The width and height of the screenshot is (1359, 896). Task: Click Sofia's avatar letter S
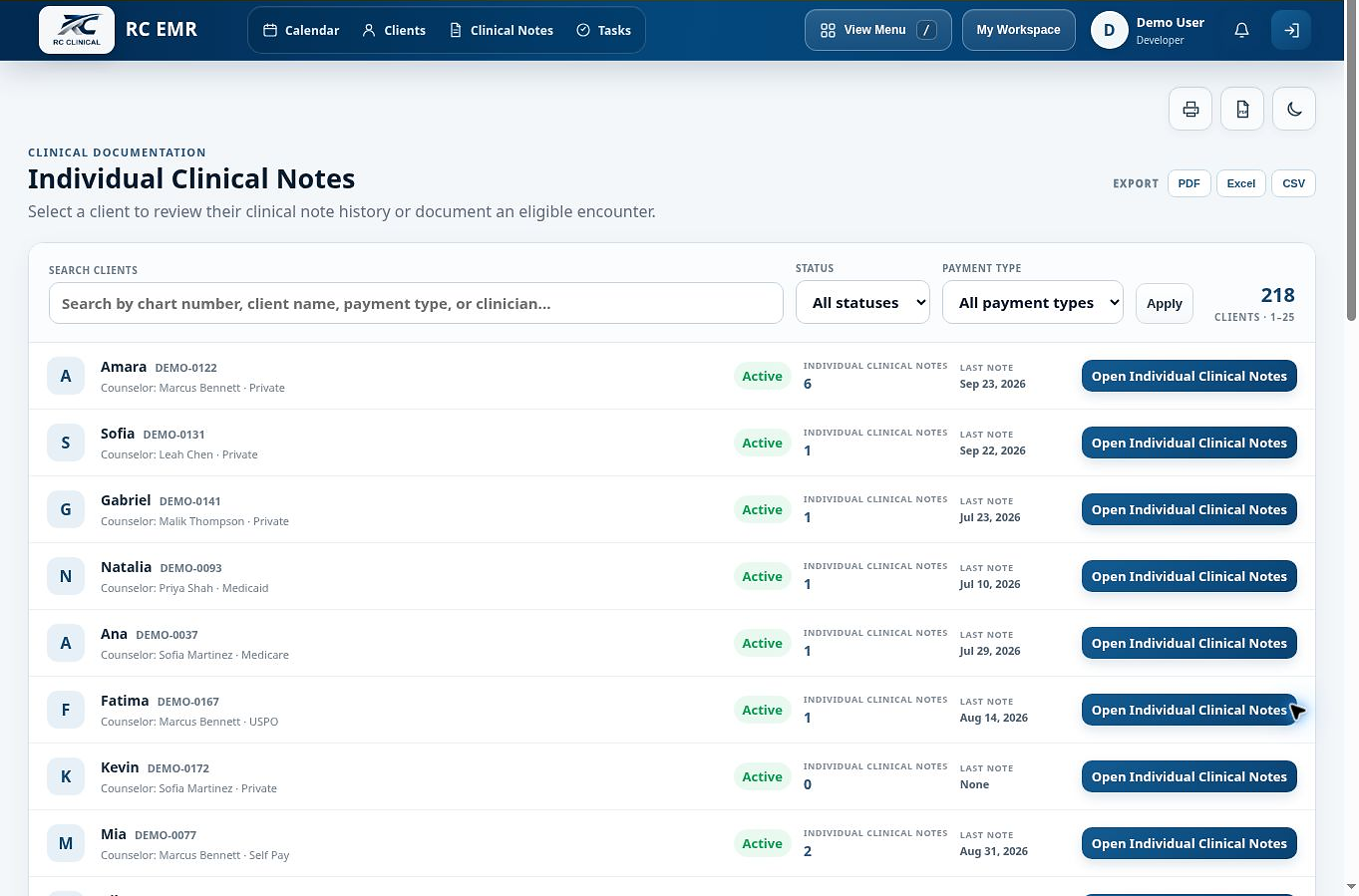coord(66,443)
